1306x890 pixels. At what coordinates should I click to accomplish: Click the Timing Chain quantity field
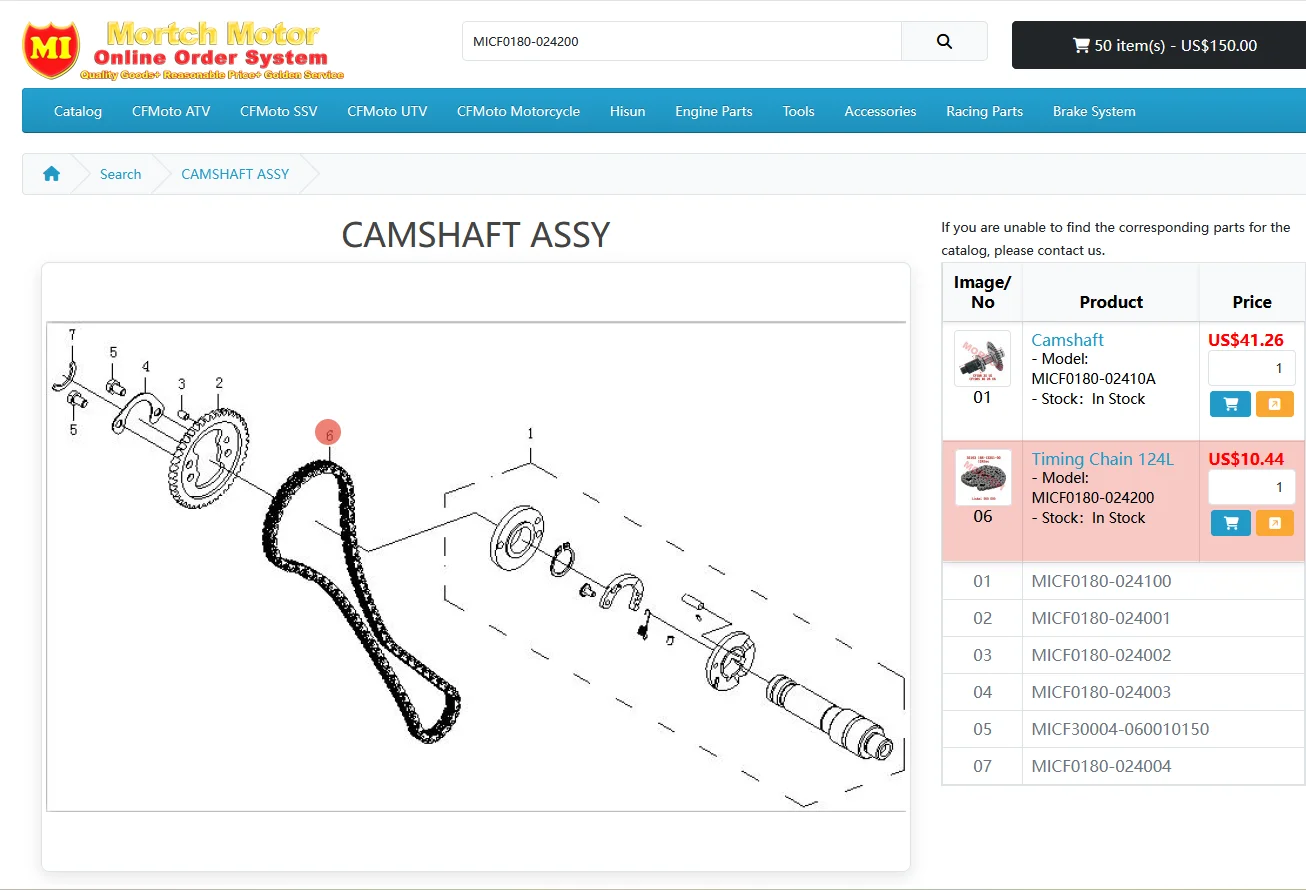click(x=1251, y=487)
